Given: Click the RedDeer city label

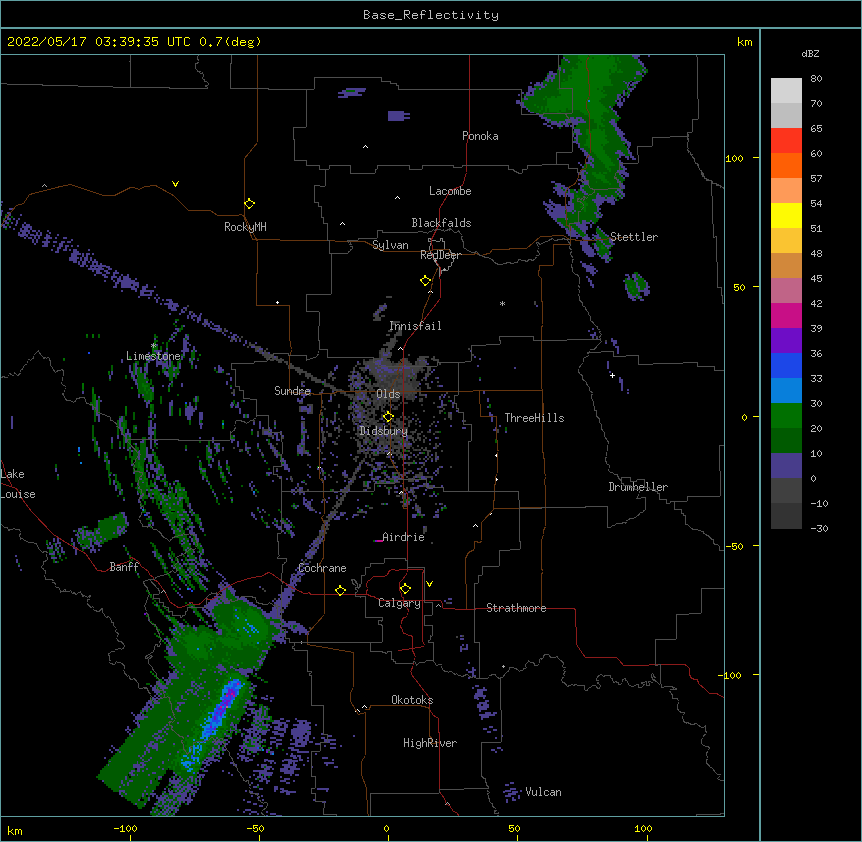Looking at the screenshot, I should pos(440,255).
